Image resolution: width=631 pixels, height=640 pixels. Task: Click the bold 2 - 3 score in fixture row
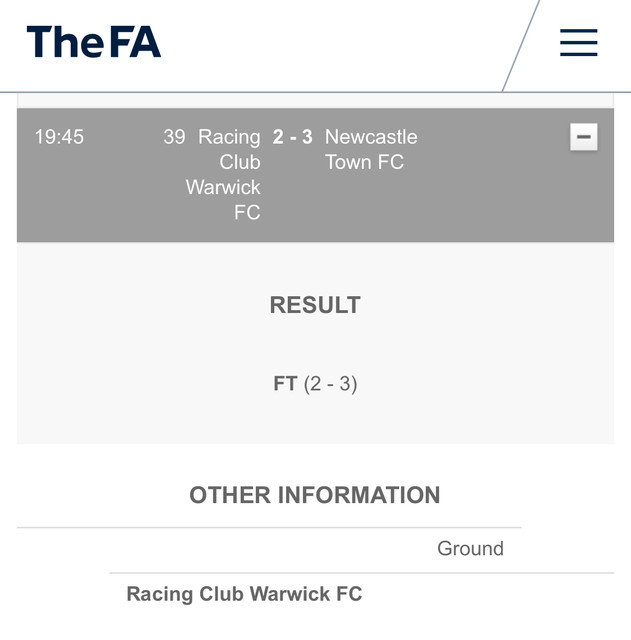click(292, 137)
